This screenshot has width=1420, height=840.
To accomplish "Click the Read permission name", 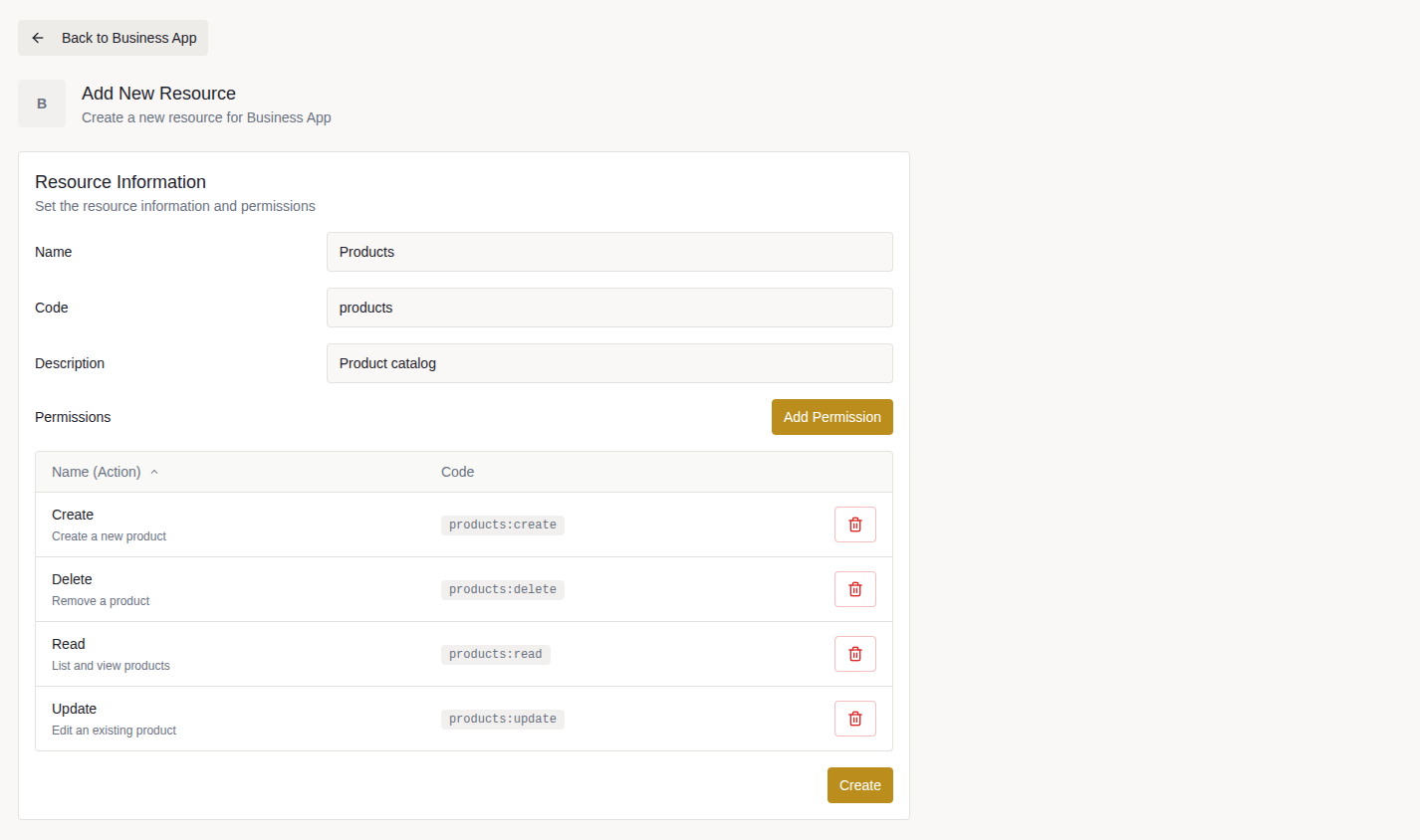I will click(x=69, y=644).
